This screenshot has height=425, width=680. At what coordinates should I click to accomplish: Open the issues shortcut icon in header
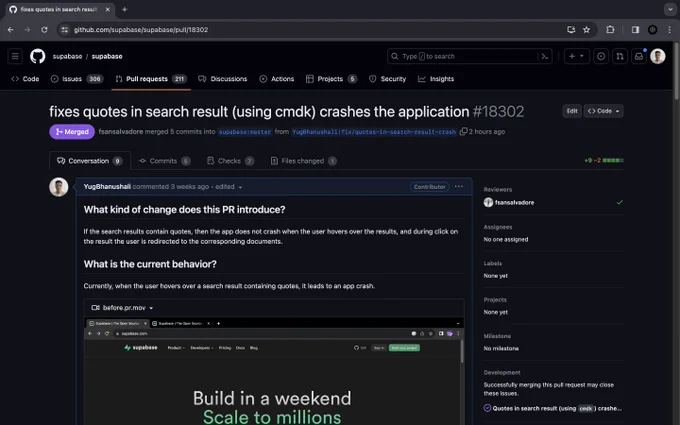(x=601, y=56)
